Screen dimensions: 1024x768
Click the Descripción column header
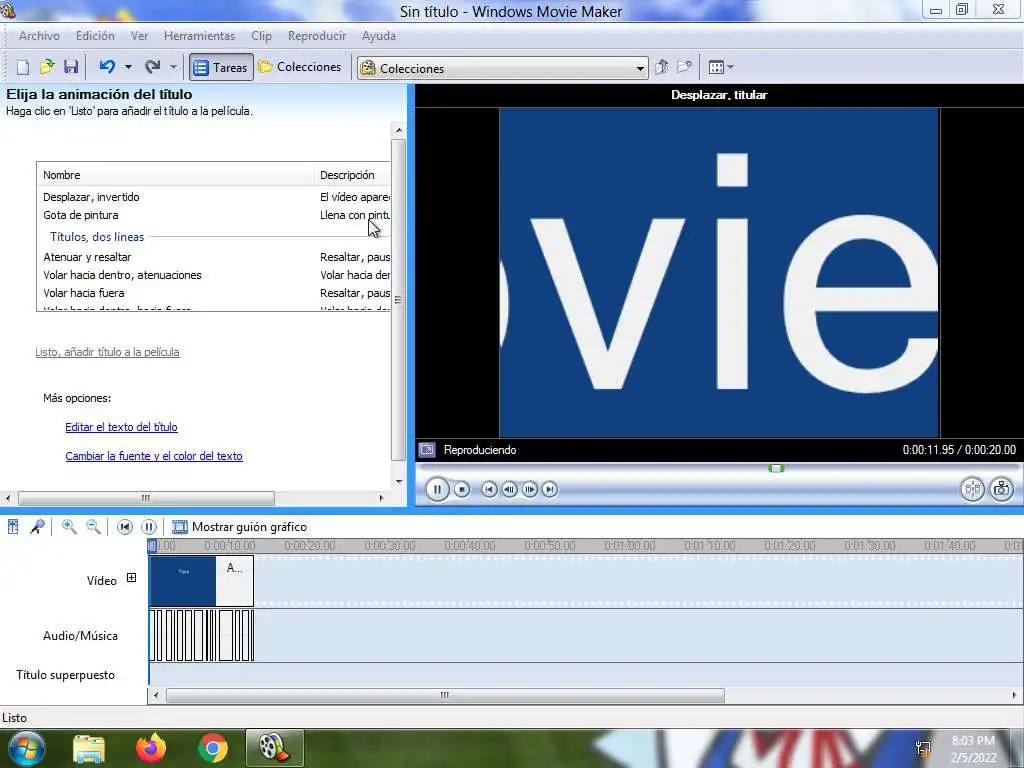[353, 175]
